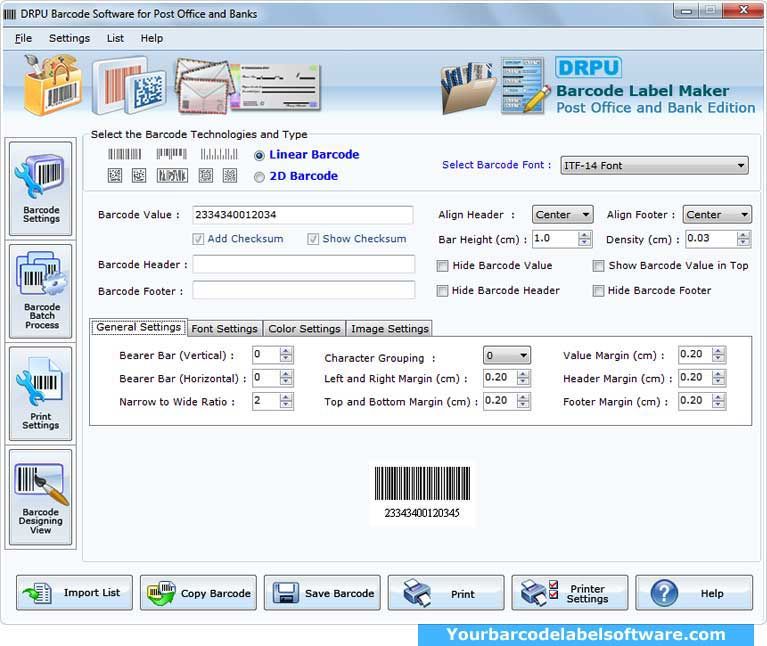Click the Bearer Bar (Horizontal) spinner arrows
This screenshot has width=767, height=646.
coord(286,378)
